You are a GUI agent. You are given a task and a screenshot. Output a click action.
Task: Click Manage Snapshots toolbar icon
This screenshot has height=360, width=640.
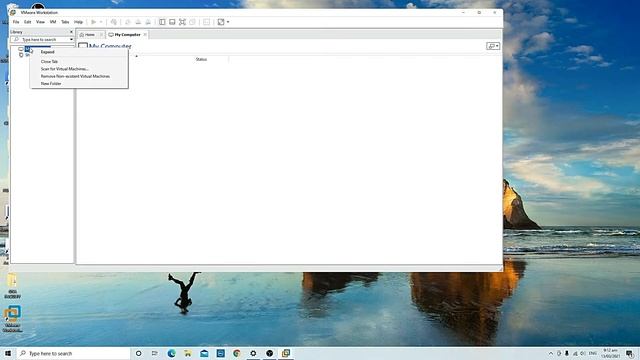click(x=148, y=22)
